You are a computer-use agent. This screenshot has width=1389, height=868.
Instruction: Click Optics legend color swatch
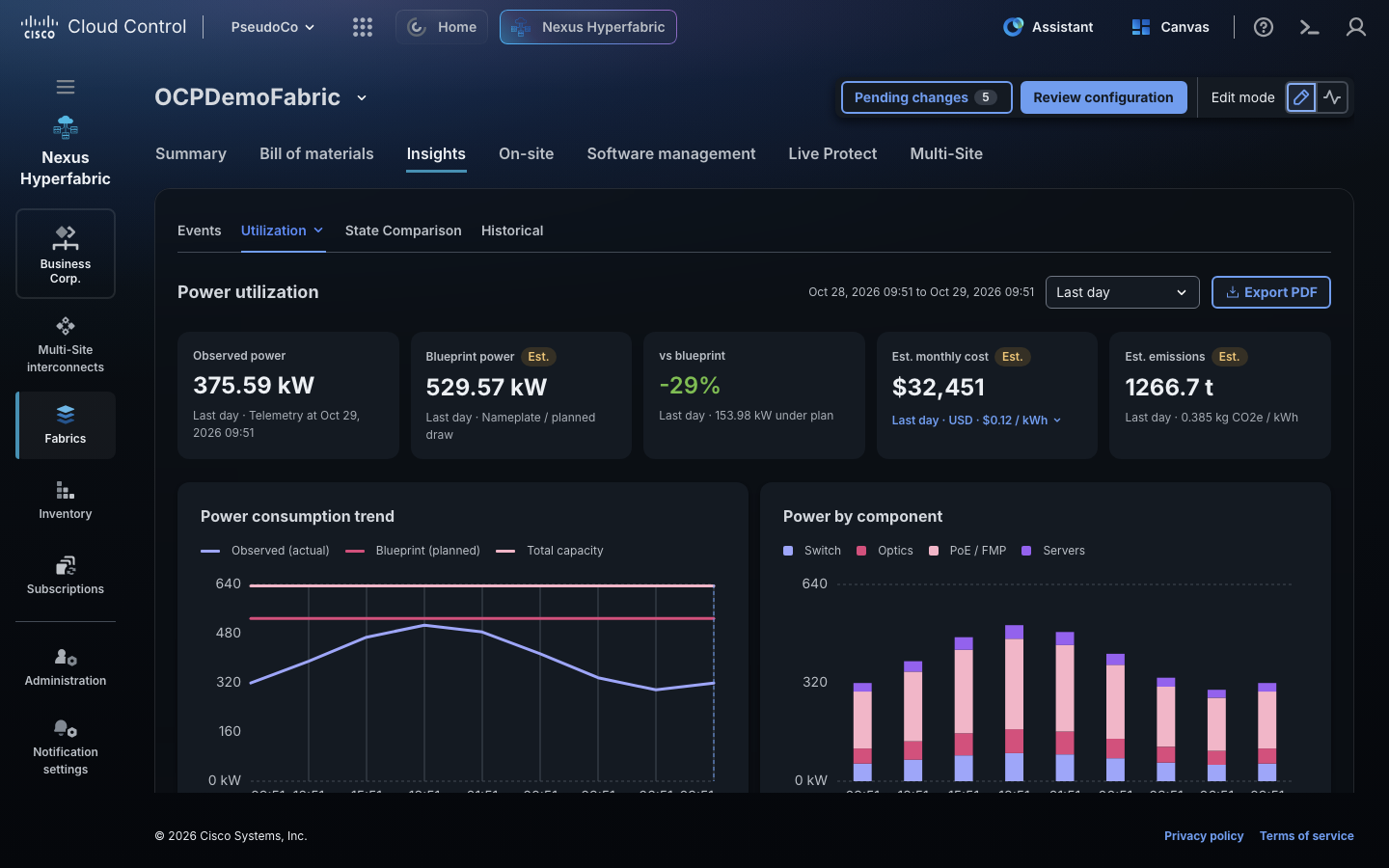(861, 551)
